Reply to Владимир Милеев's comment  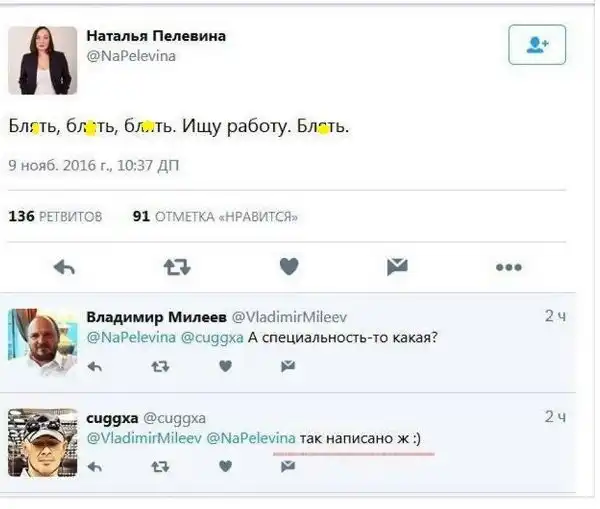click(x=96, y=366)
